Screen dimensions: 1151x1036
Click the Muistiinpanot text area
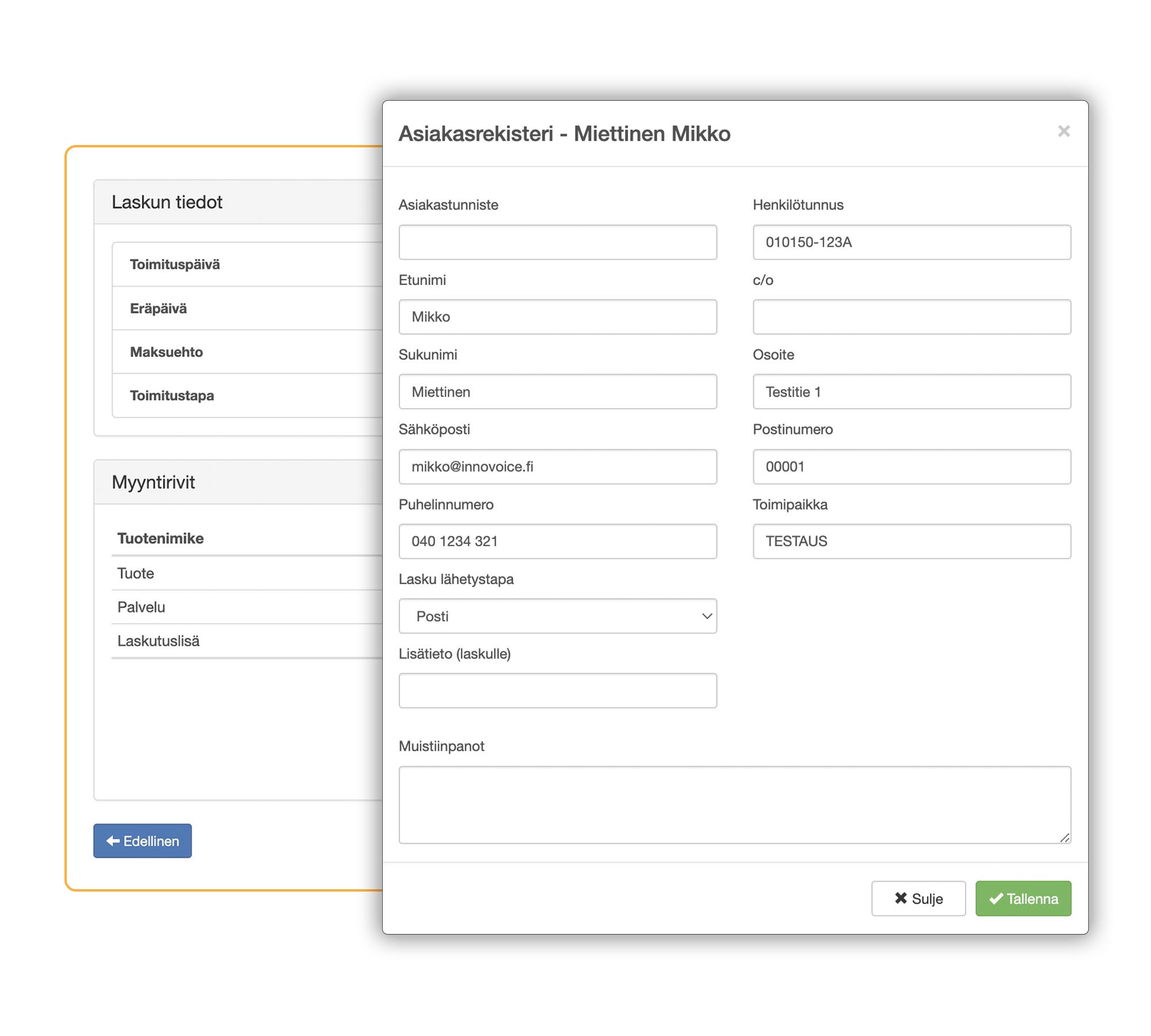tap(734, 805)
